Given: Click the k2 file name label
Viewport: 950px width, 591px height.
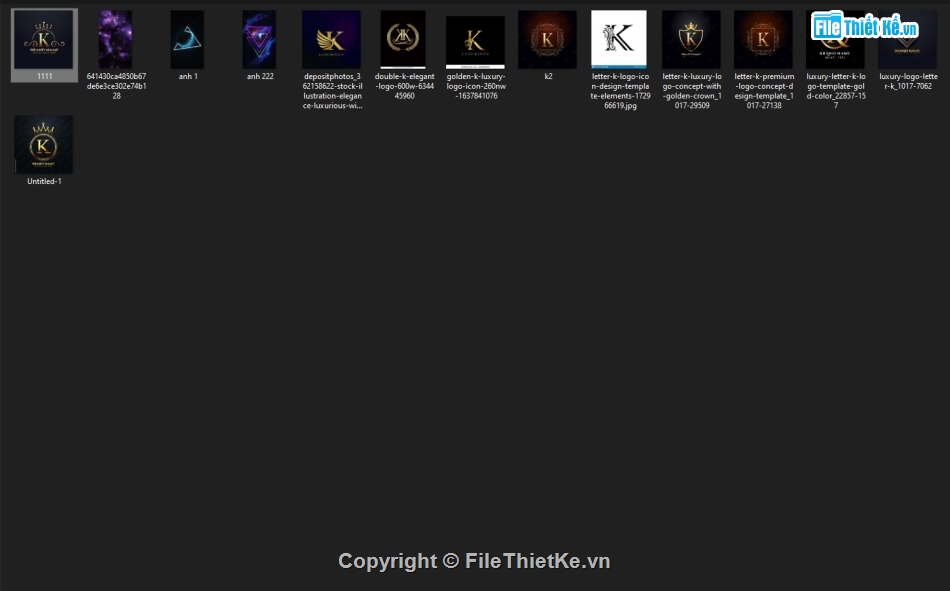Looking at the screenshot, I should 548,76.
